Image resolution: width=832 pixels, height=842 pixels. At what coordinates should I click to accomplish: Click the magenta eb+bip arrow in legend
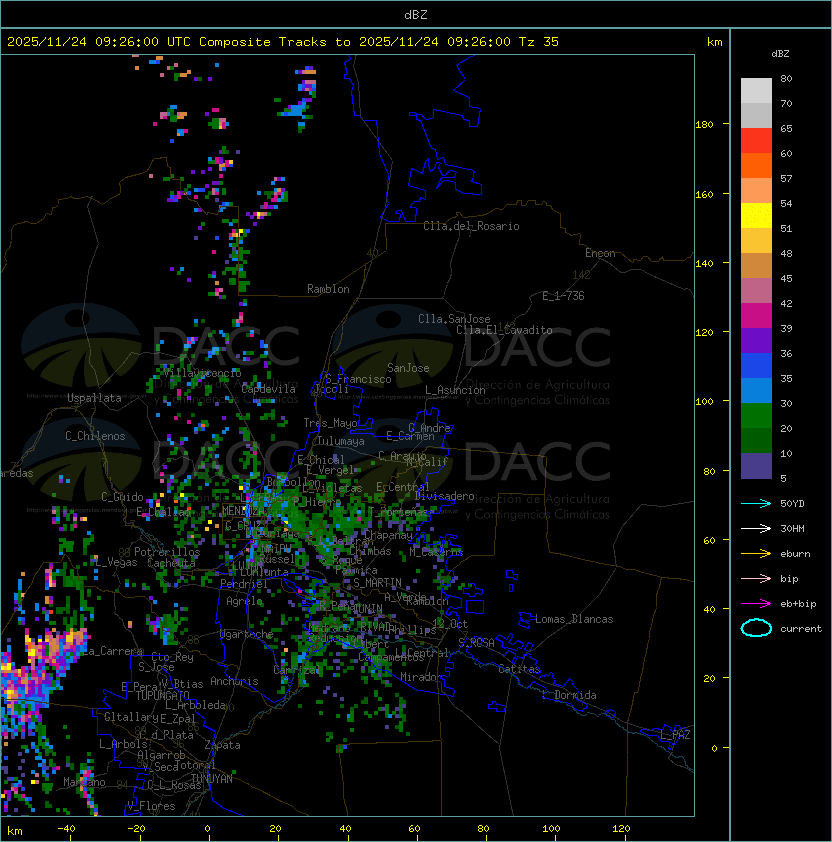756,604
